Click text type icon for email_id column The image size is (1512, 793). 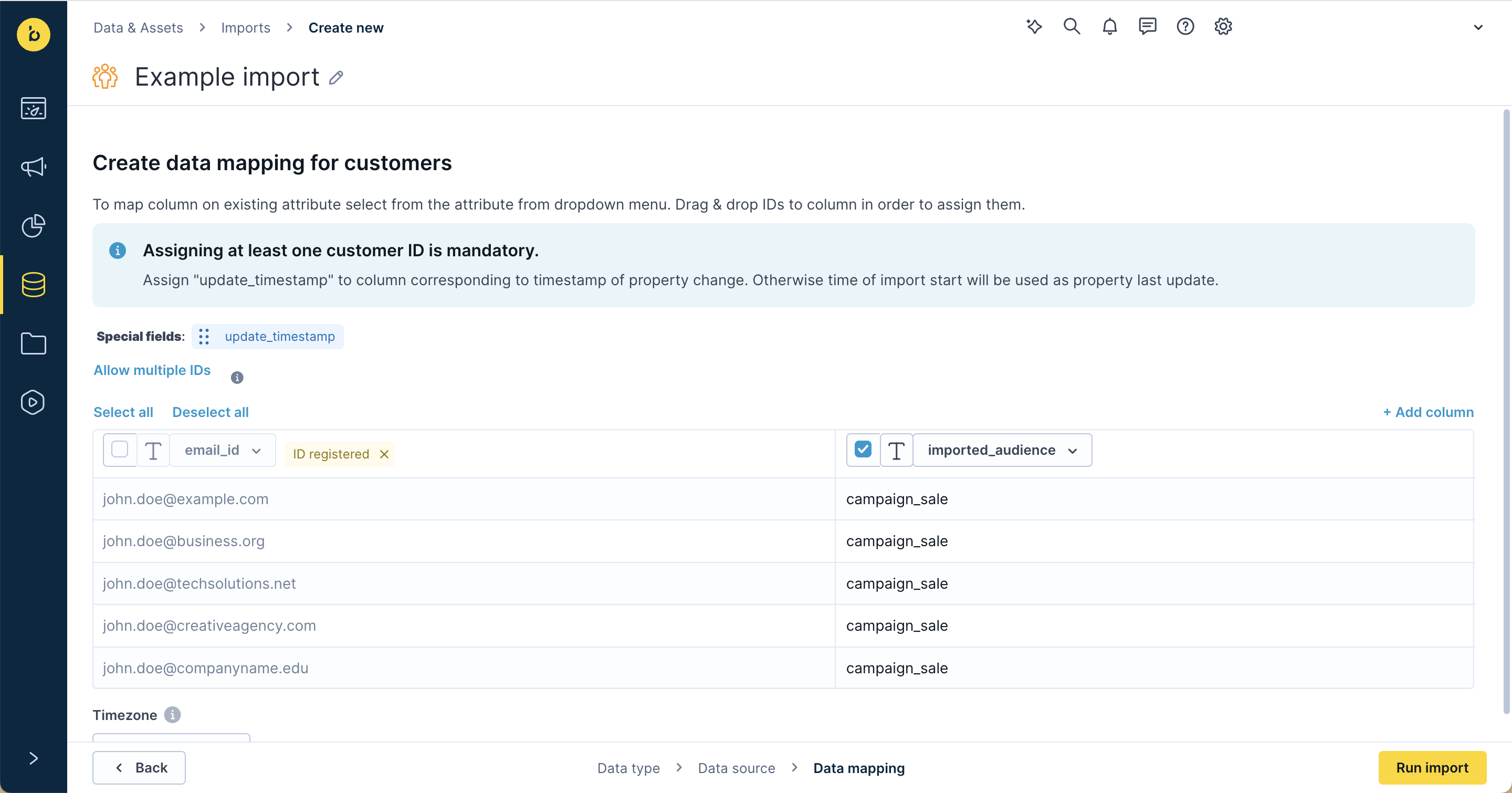(153, 450)
